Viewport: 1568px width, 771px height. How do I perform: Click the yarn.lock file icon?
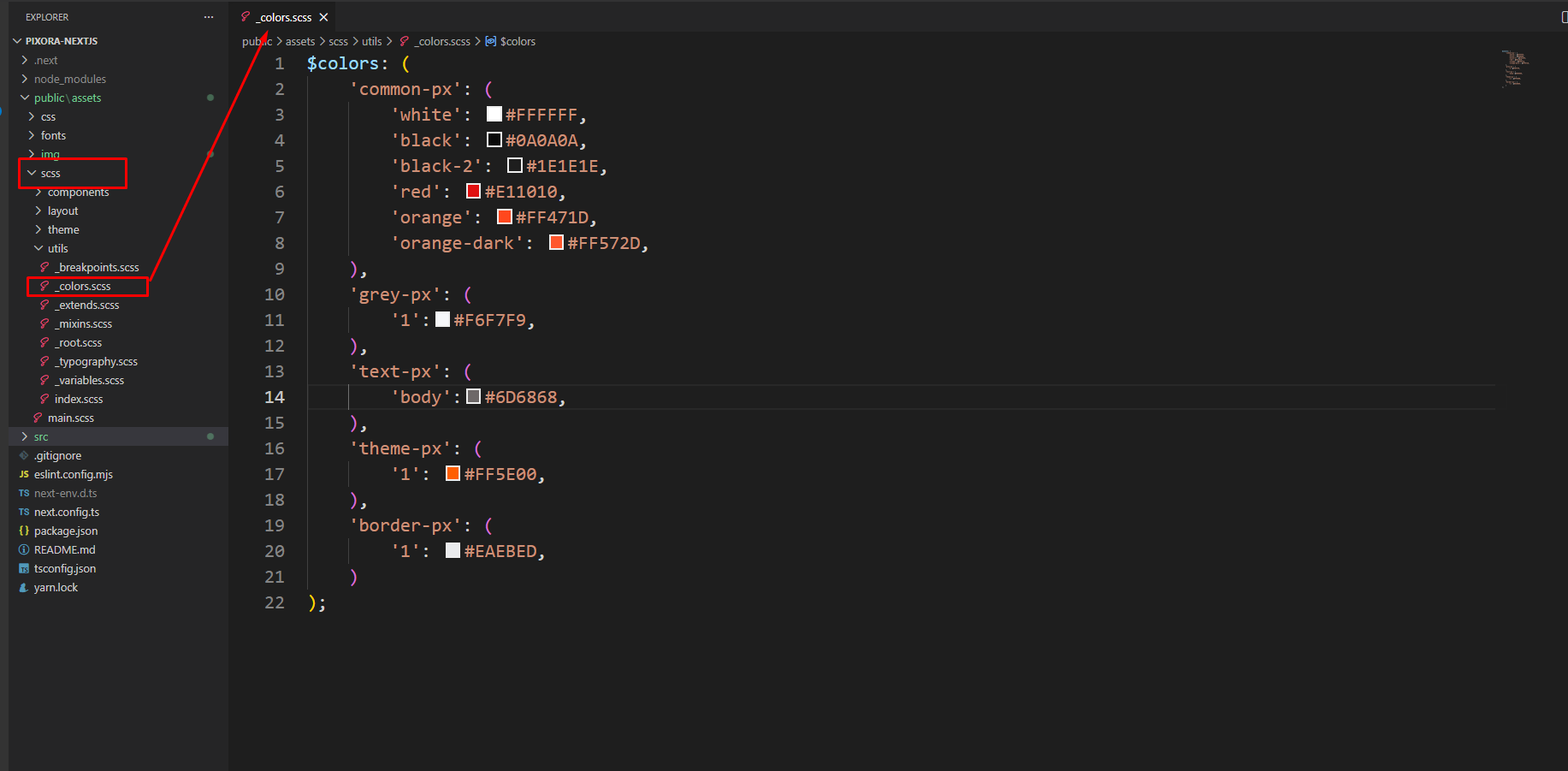[x=24, y=587]
